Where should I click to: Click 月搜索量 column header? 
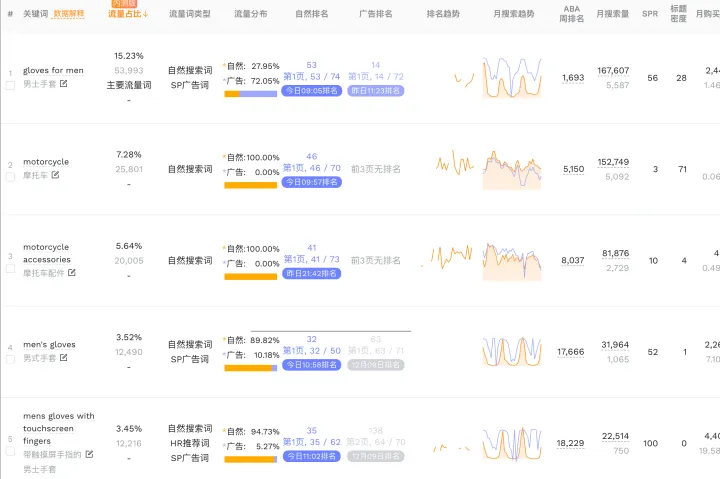[x=613, y=14]
